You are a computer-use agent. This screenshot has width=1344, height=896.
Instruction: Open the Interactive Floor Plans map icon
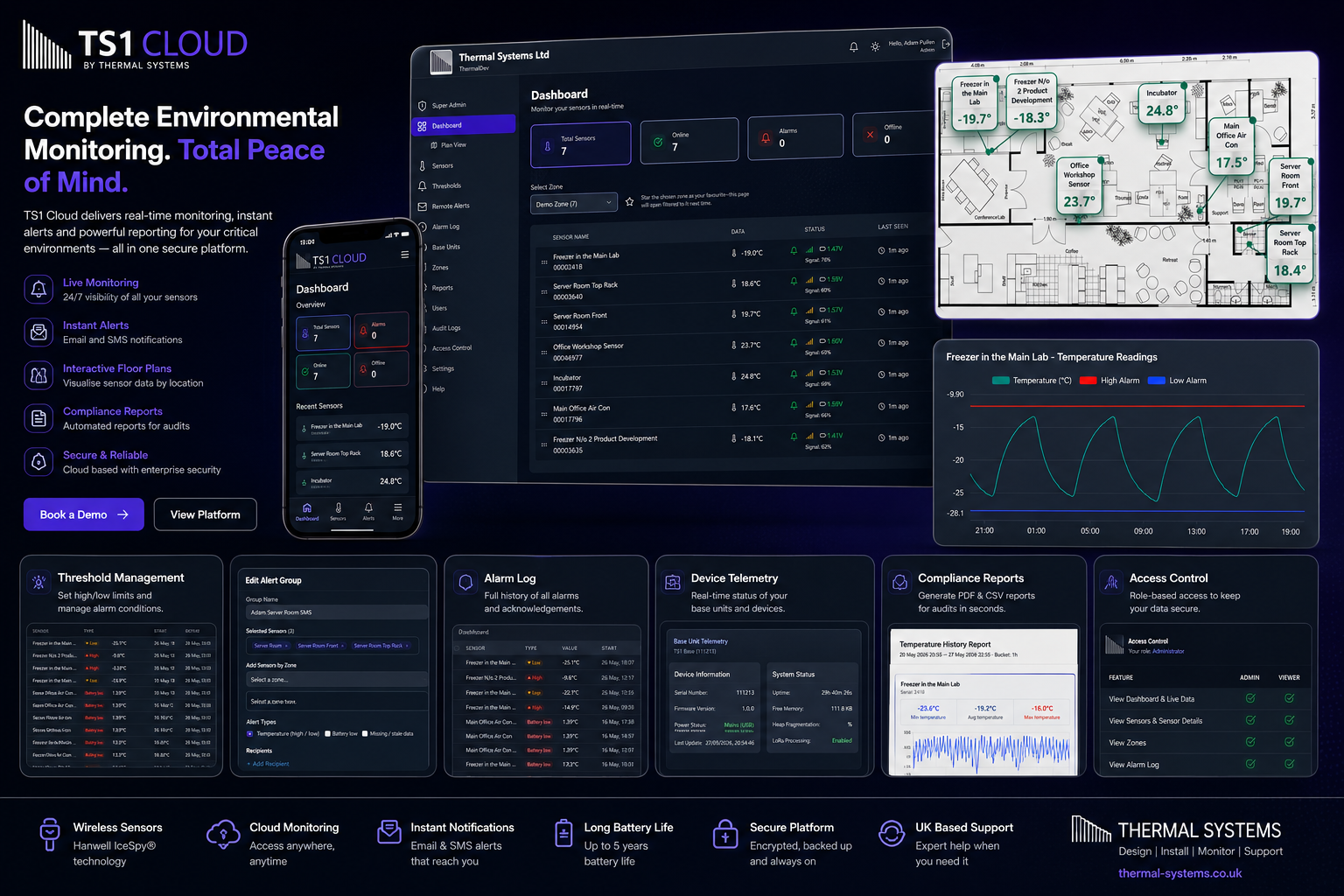38,375
